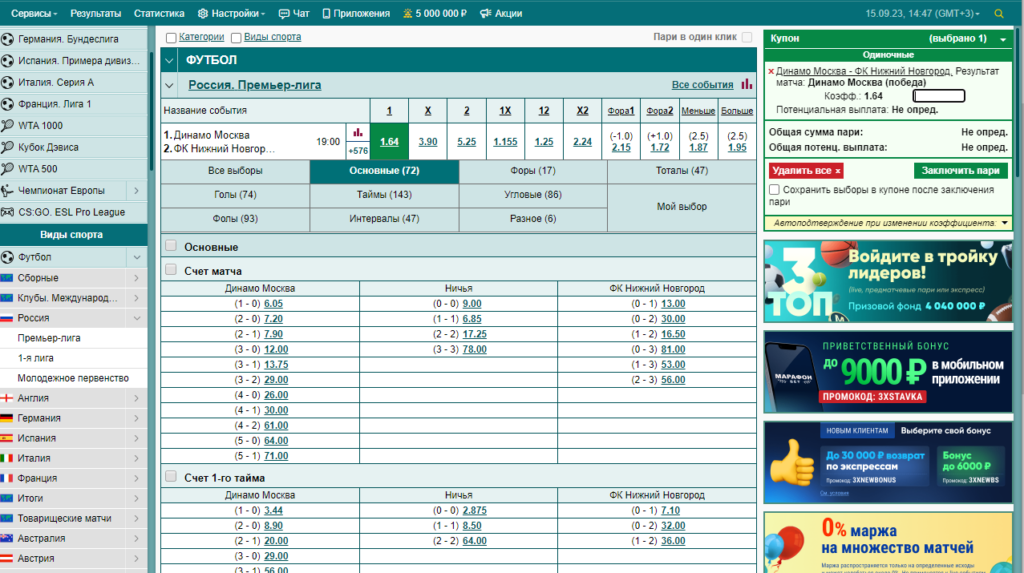Open Автоподтверждение coefficient change dropdown
This screenshot has height=573, width=1024.
(1004, 223)
